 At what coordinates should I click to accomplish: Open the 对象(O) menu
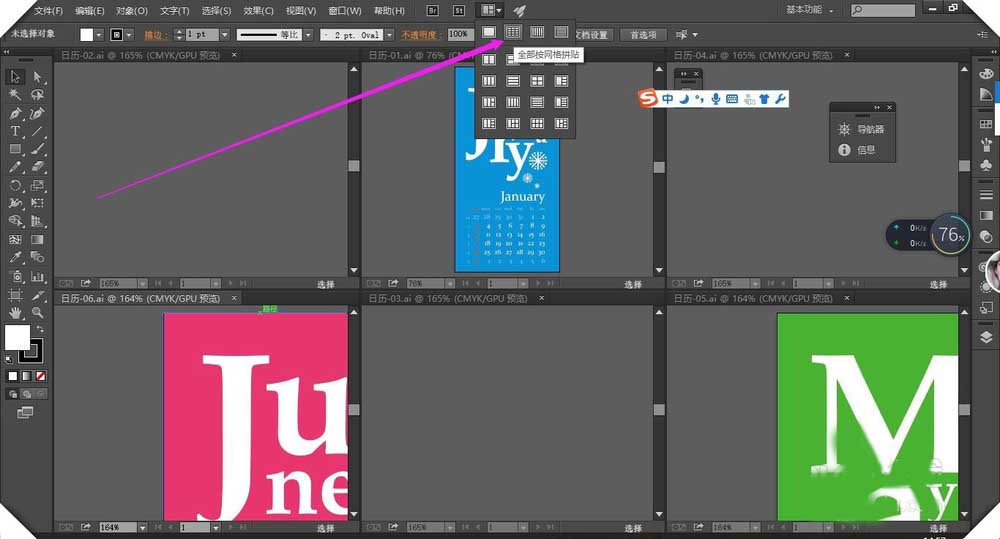tap(131, 11)
